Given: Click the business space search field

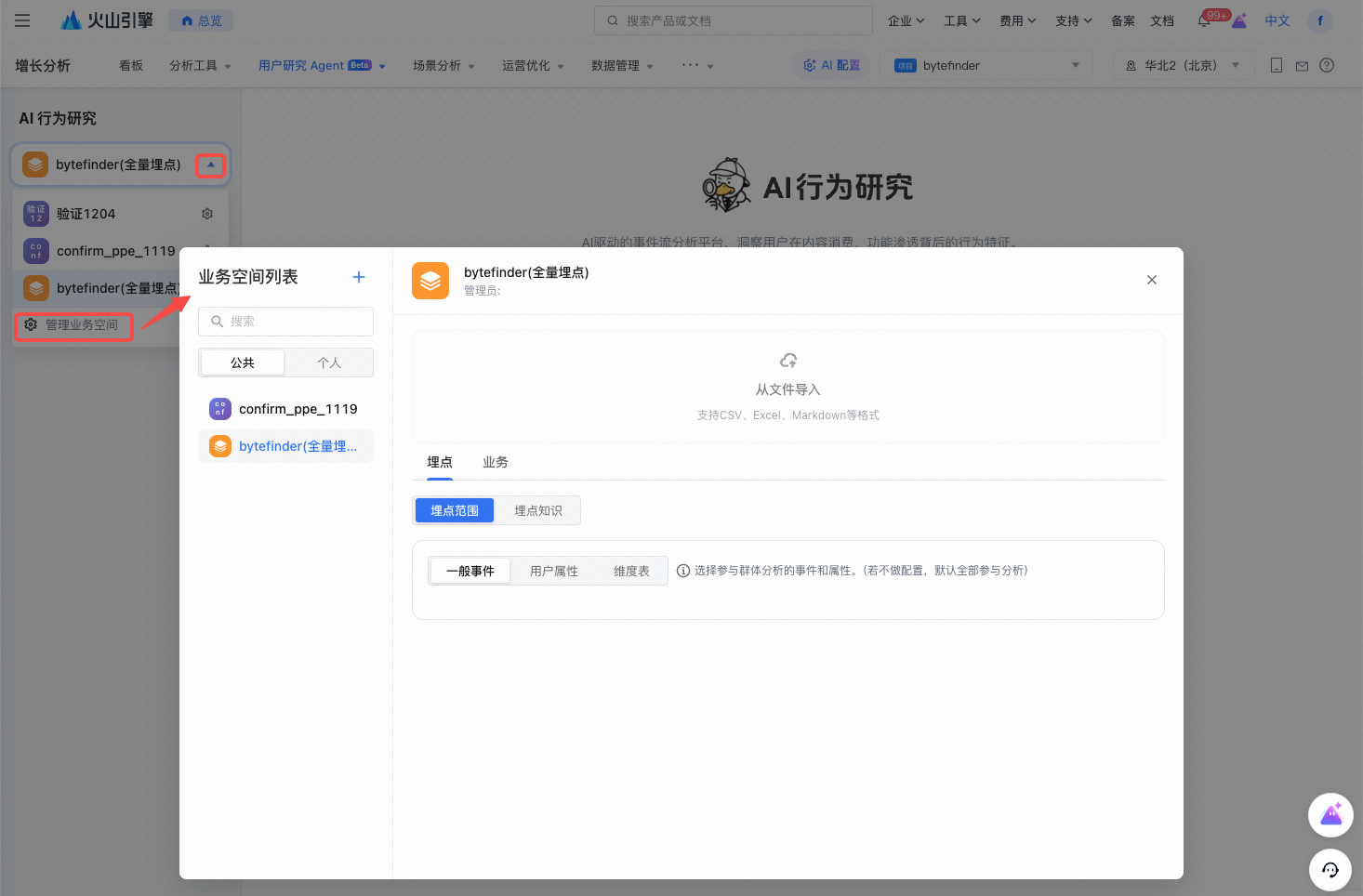Looking at the screenshot, I should click(x=286, y=321).
